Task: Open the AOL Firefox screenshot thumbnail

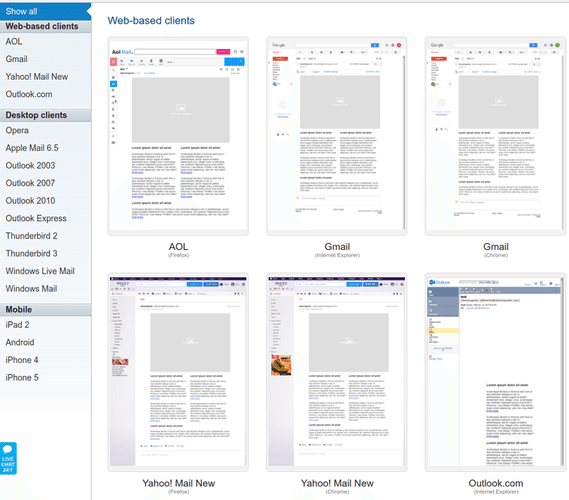Action: (178, 136)
